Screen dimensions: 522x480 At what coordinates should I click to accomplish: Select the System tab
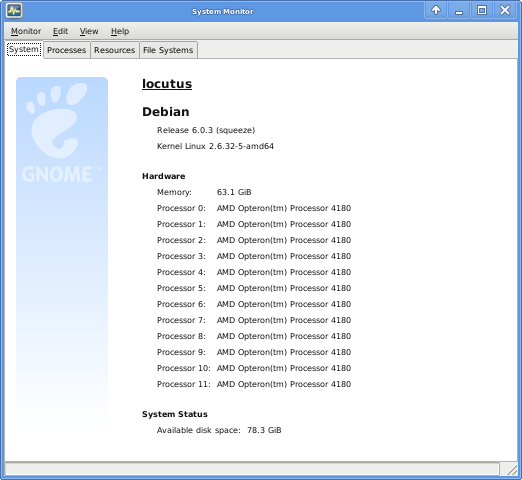(24, 49)
